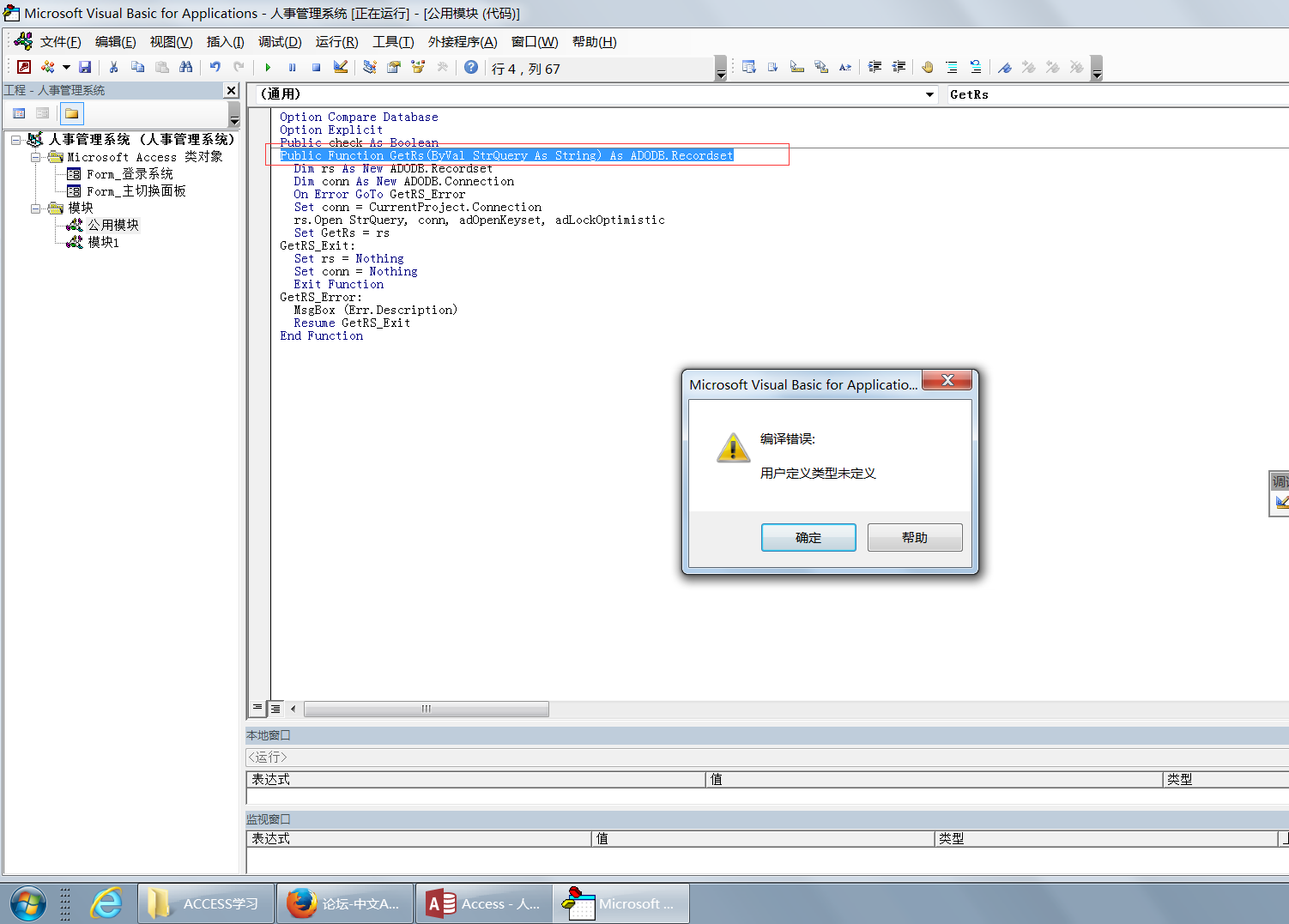Open the project pane toolbar overflow arrow
This screenshot has height=924, width=1289.
(x=234, y=114)
